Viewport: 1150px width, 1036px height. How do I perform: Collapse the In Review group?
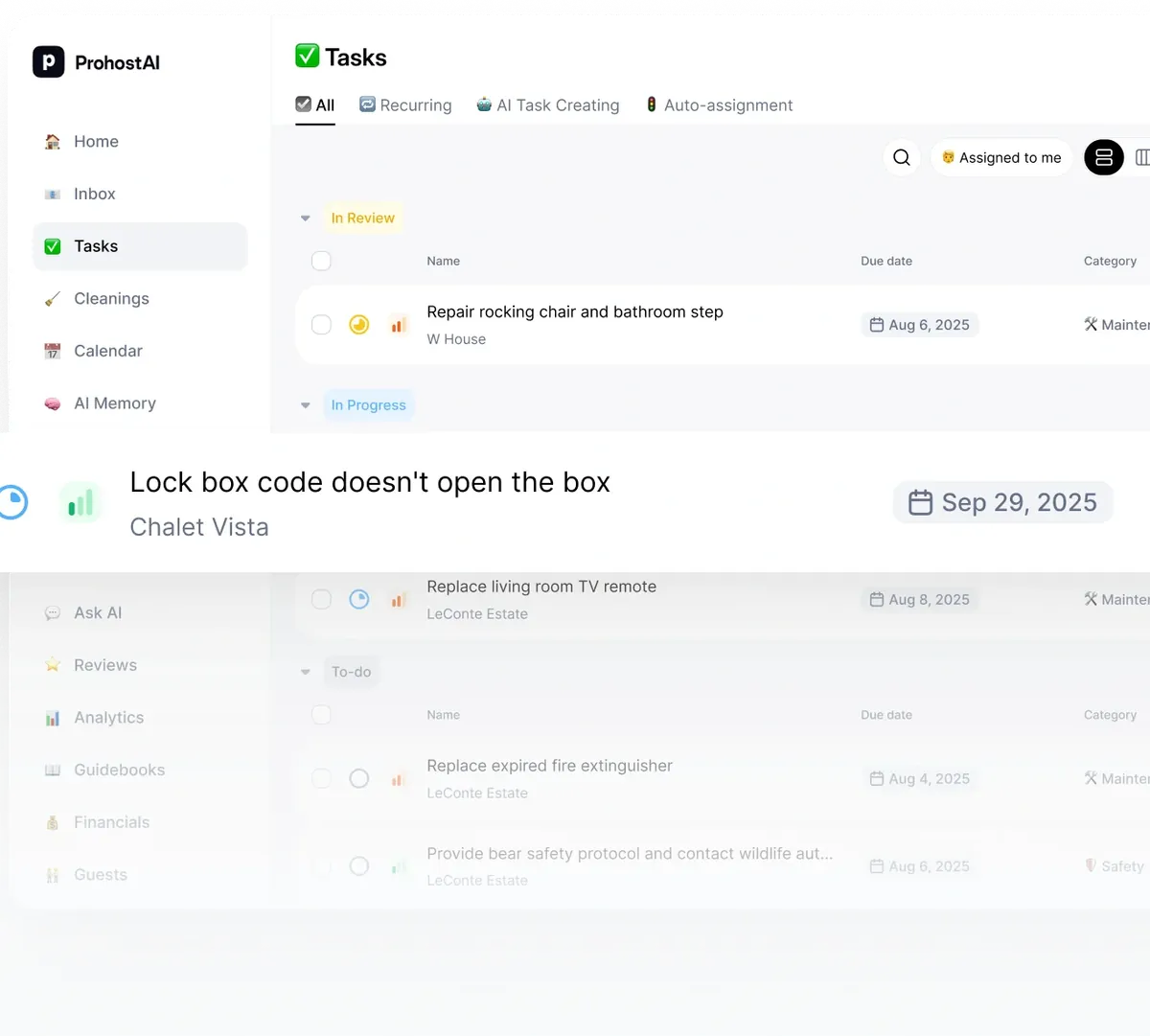coord(306,219)
